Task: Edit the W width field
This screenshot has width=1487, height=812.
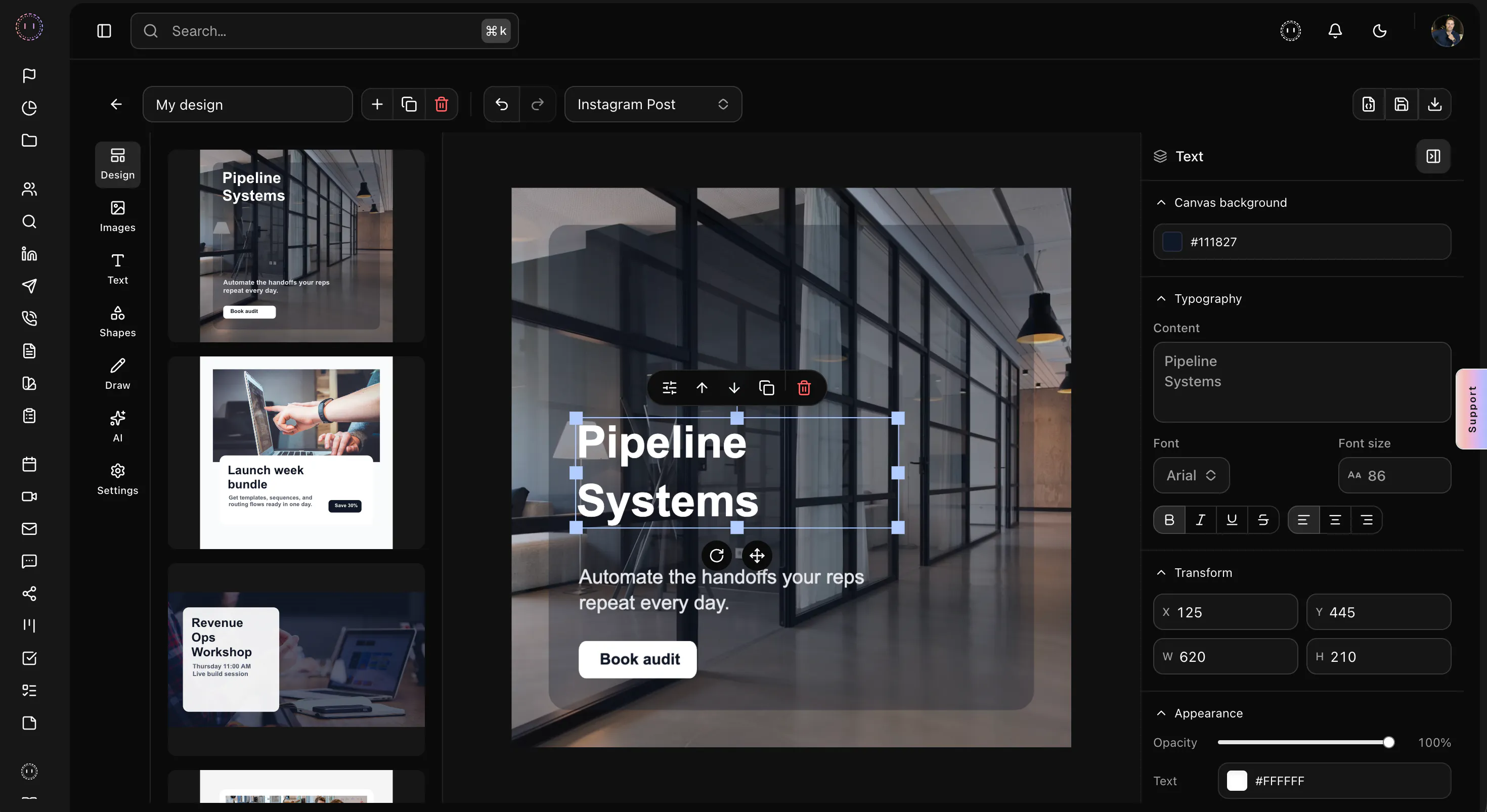Action: pos(1226,656)
